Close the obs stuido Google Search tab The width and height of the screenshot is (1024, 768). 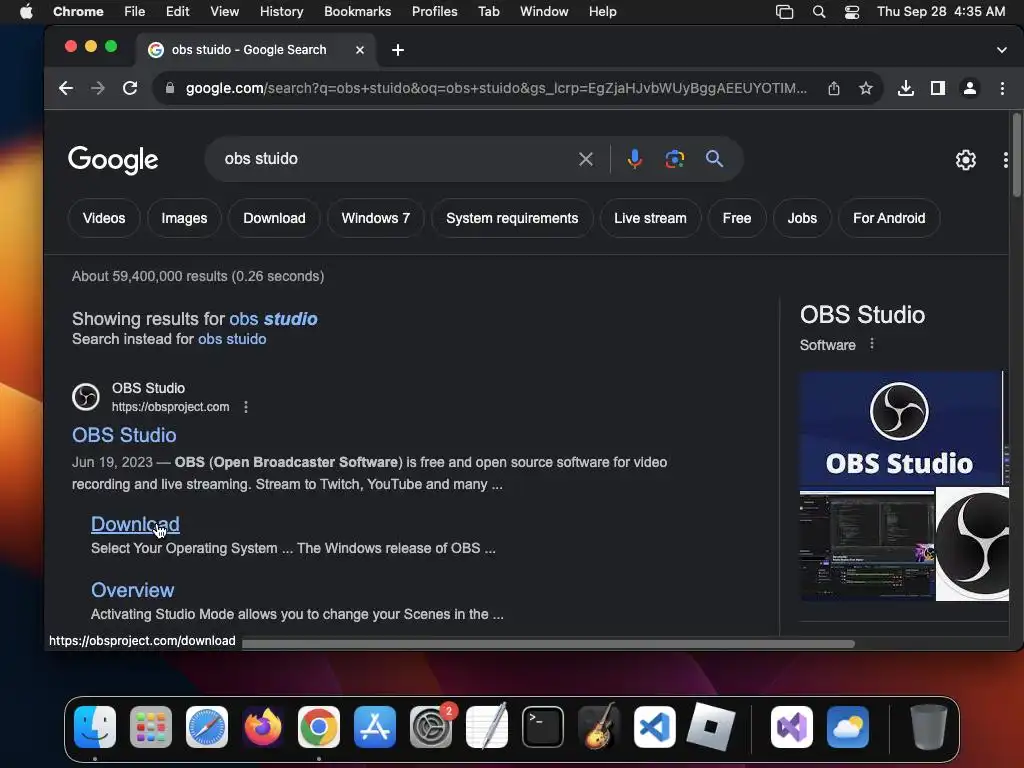point(360,50)
